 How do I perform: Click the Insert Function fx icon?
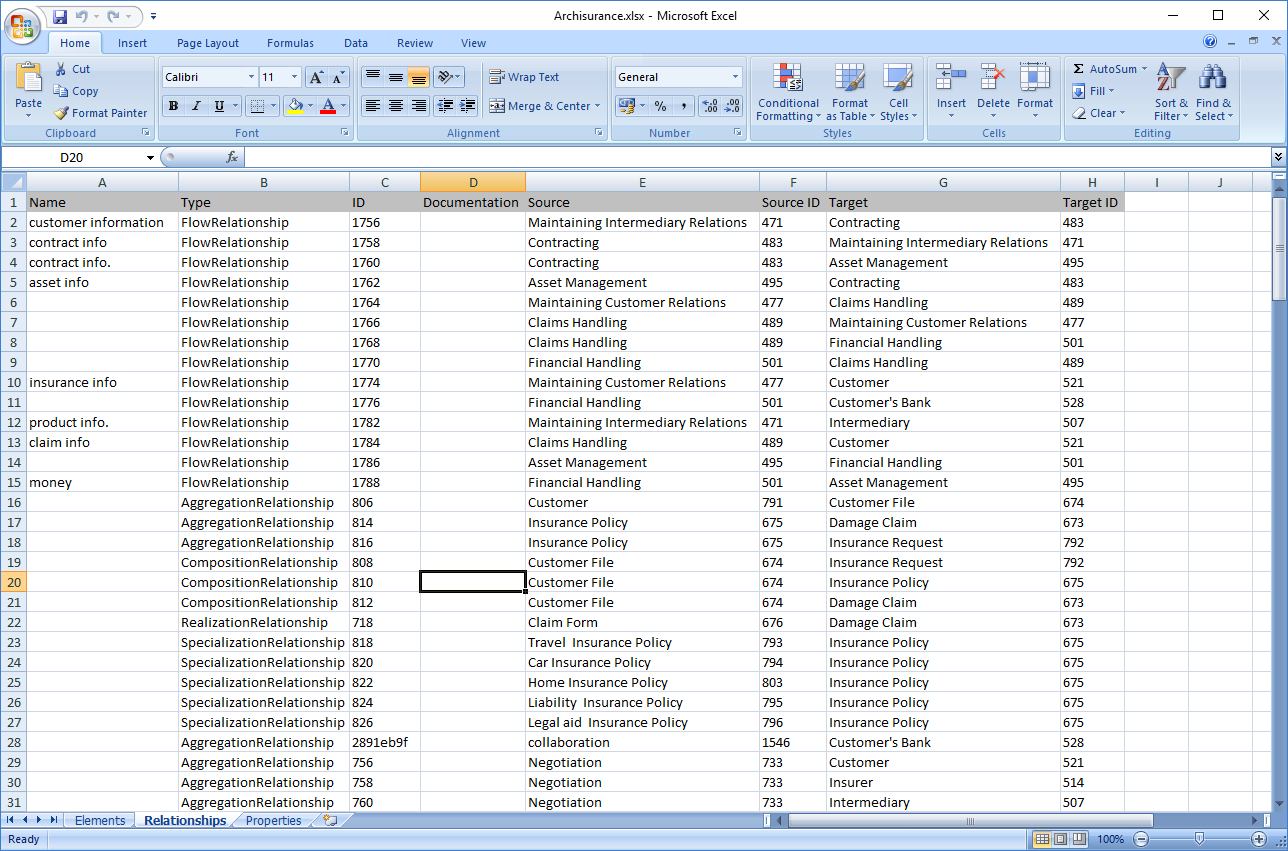(232, 157)
